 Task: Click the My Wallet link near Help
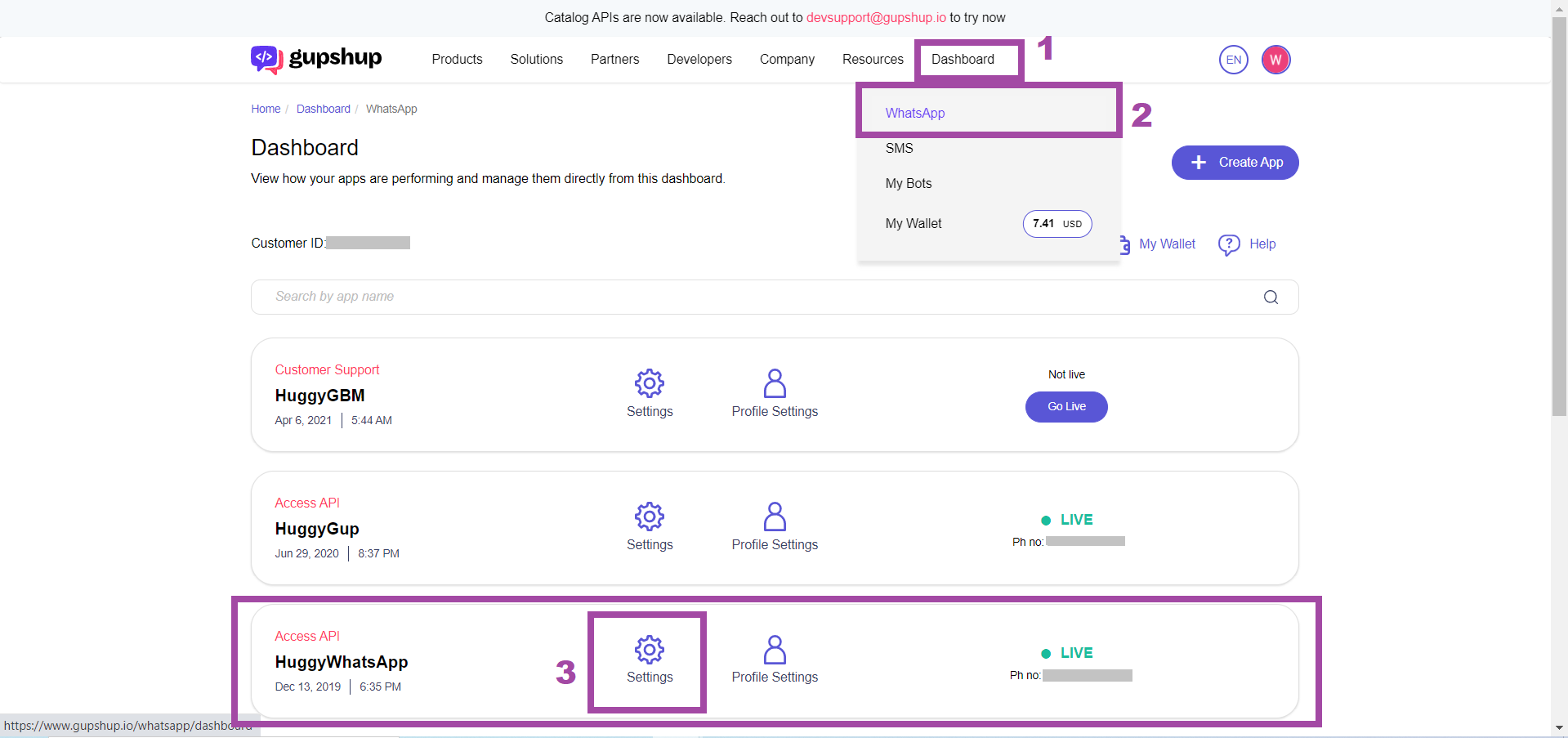click(1167, 244)
